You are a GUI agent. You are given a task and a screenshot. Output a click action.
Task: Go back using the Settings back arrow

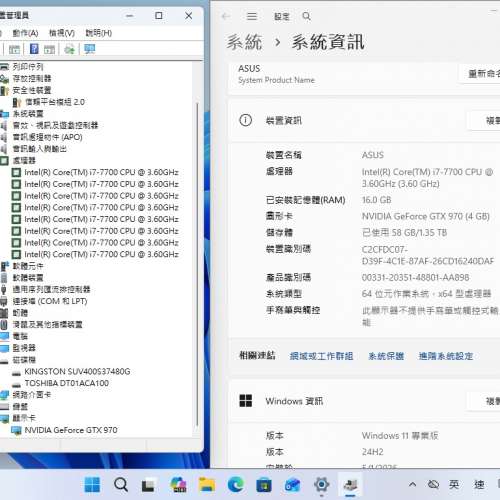point(226,16)
